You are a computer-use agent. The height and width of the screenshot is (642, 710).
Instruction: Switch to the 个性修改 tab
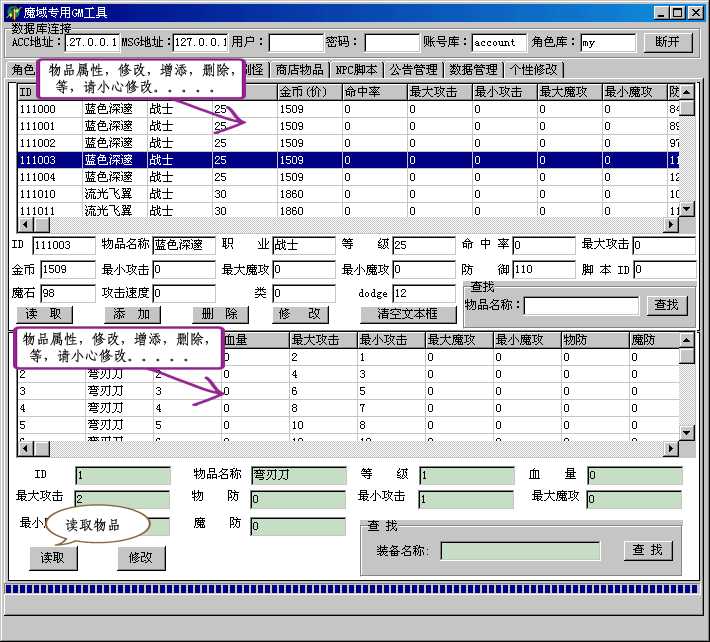pos(534,70)
